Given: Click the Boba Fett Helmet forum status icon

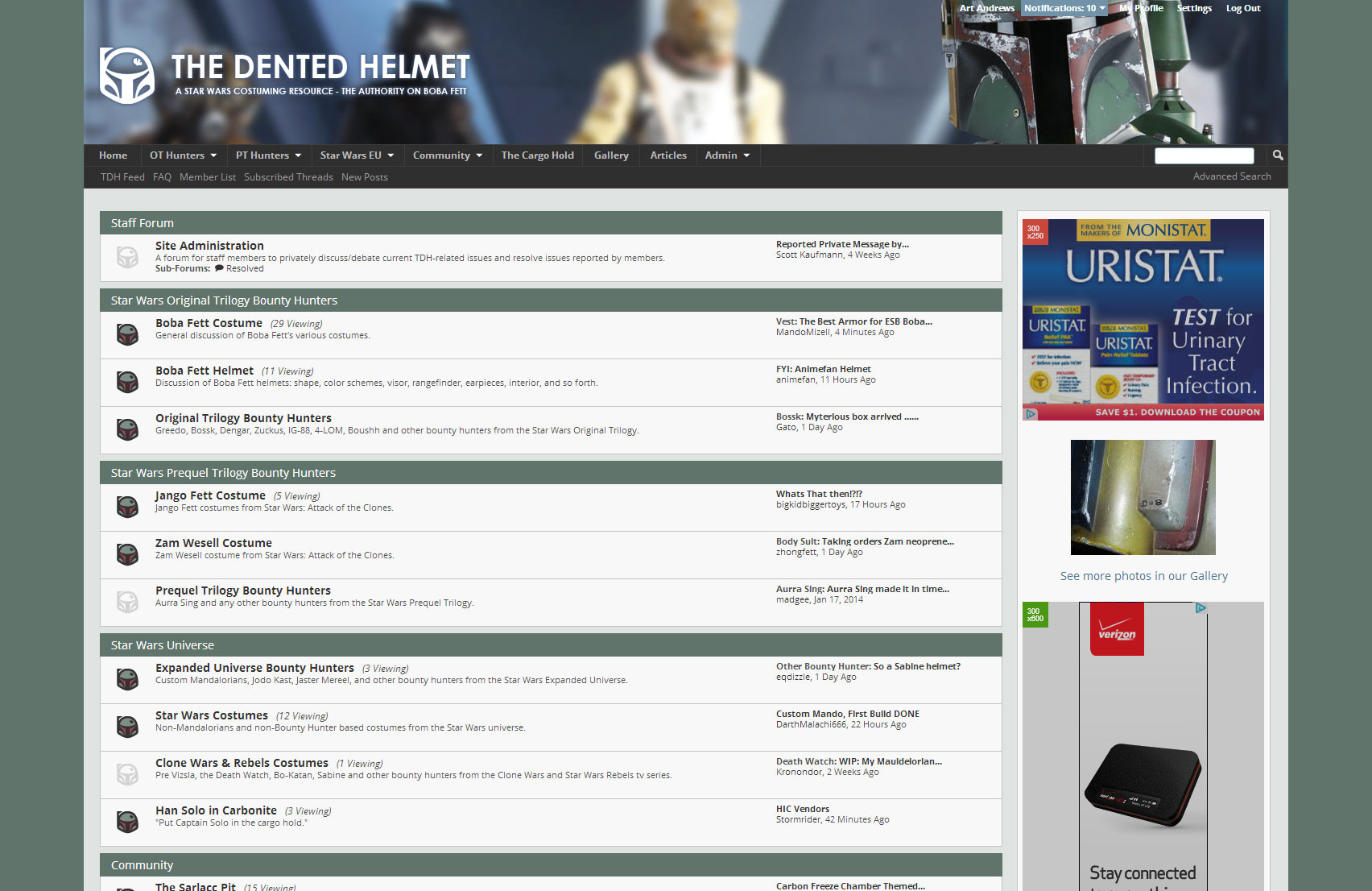Looking at the screenshot, I should pyautogui.click(x=127, y=382).
